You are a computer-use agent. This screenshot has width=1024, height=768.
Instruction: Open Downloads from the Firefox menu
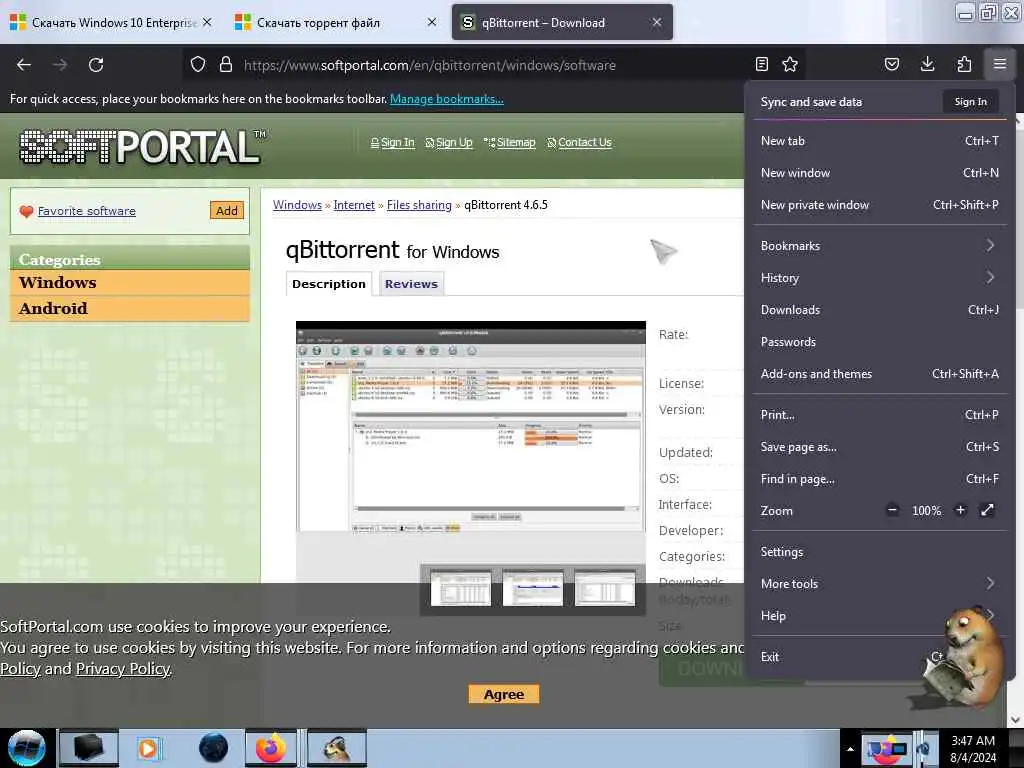point(879,310)
